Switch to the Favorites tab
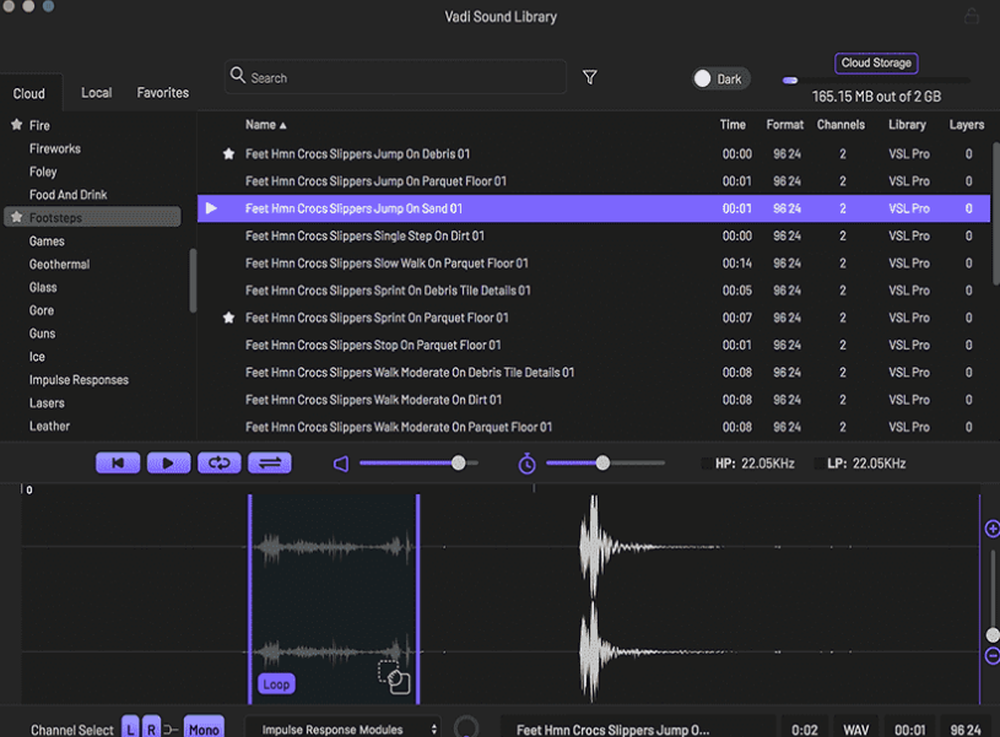The width and height of the screenshot is (1000, 737). coord(163,93)
